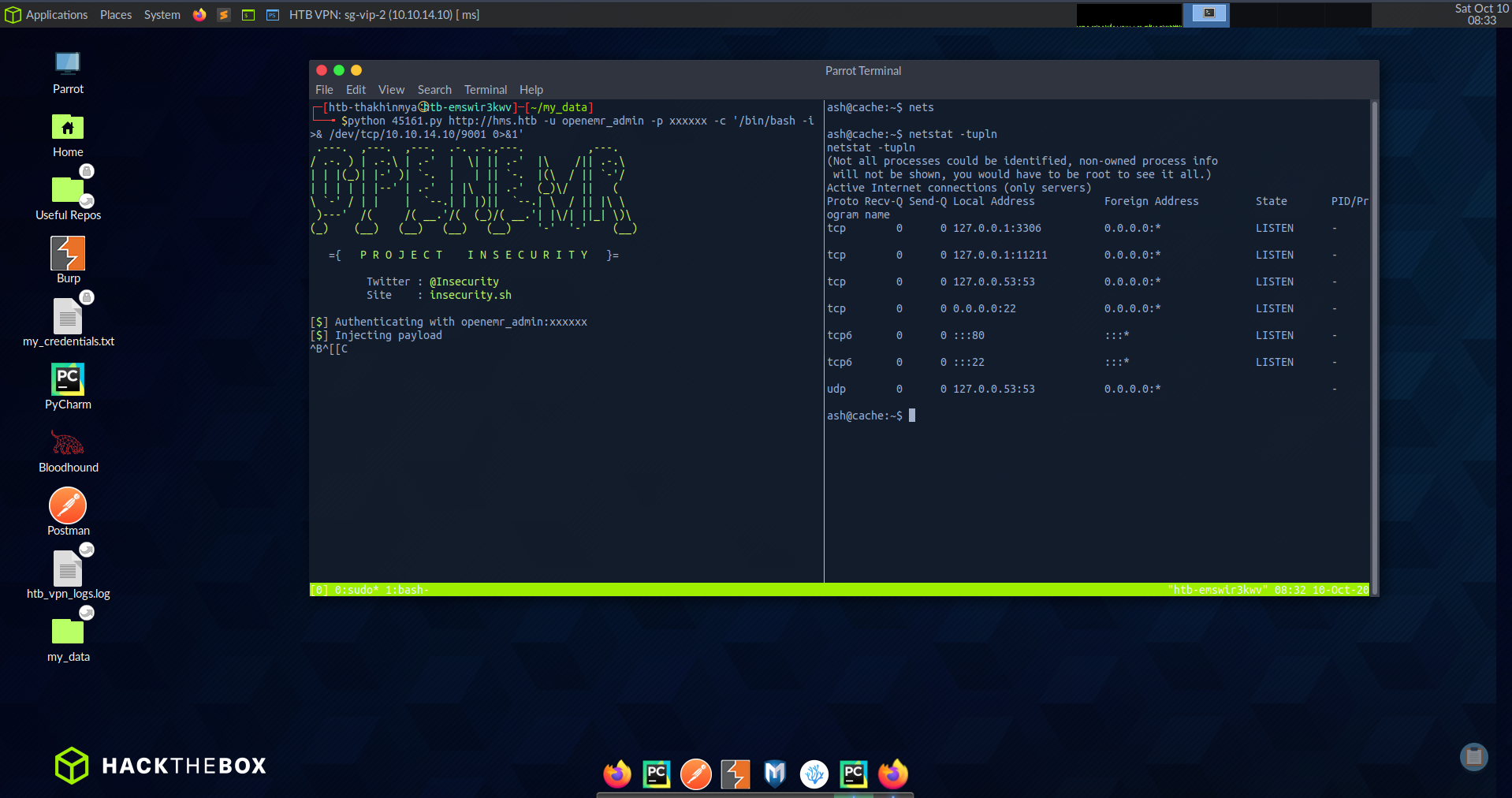Open Burp Suite icon in the dock
The height and width of the screenshot is (798, 1512).
pyautogui.click(x=736, y=774)
